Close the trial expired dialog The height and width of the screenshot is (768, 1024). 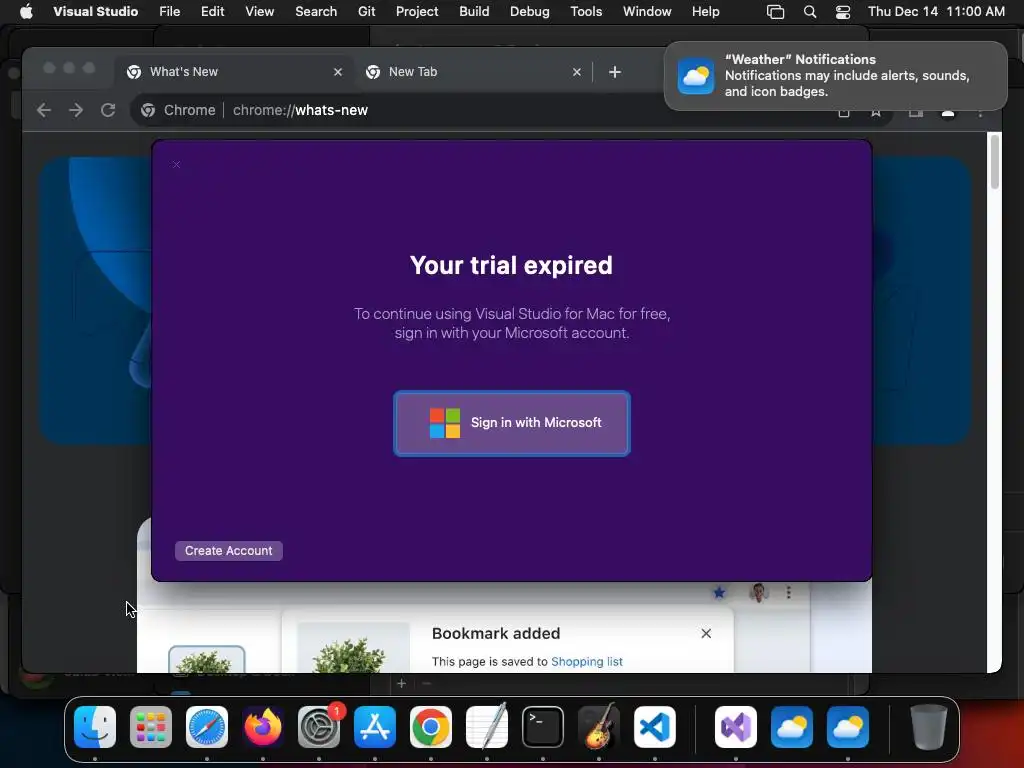(x=176, y=165)
